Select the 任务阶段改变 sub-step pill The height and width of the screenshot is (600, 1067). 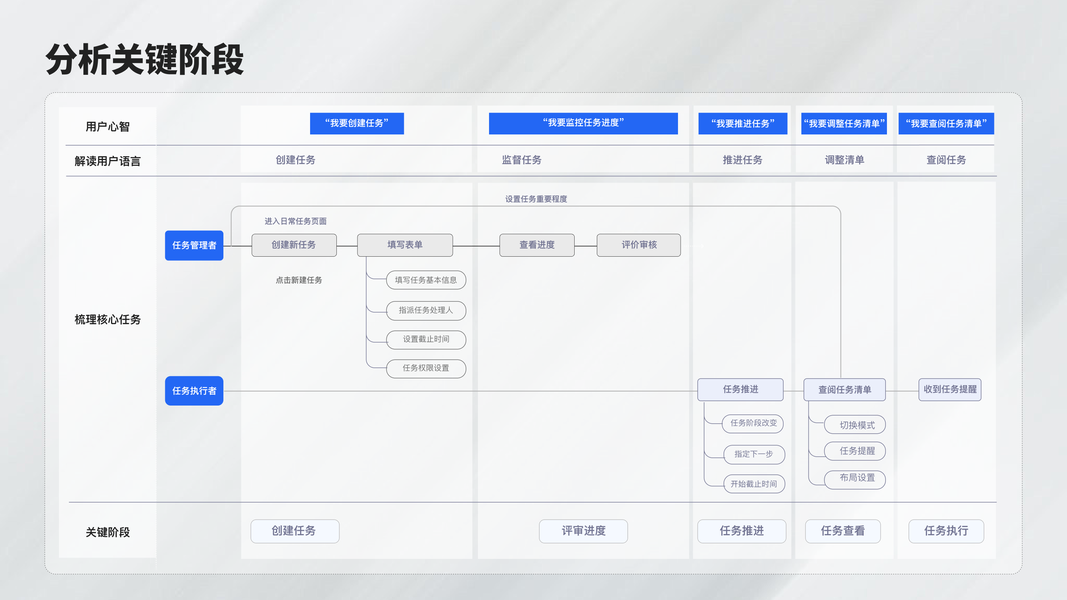coord(753,423)
